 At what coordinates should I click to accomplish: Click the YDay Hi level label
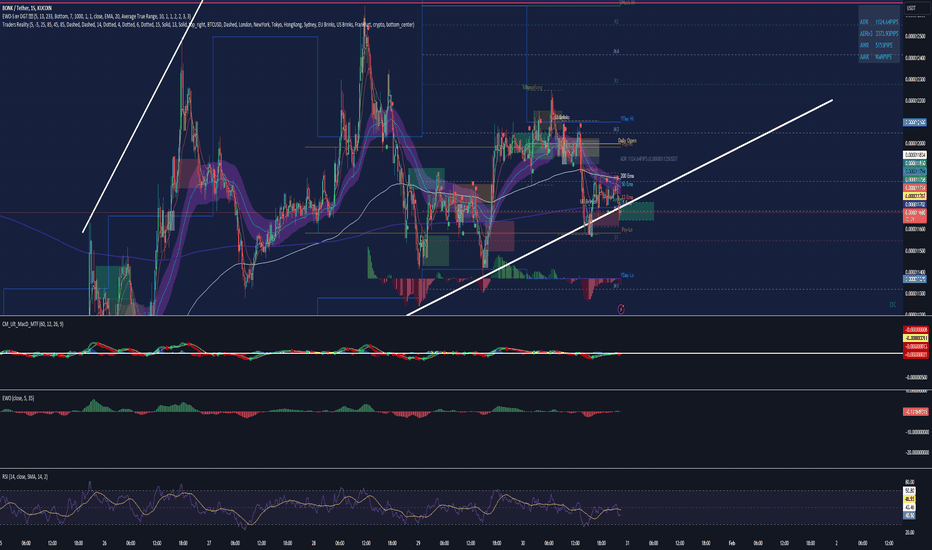point(627,119)
